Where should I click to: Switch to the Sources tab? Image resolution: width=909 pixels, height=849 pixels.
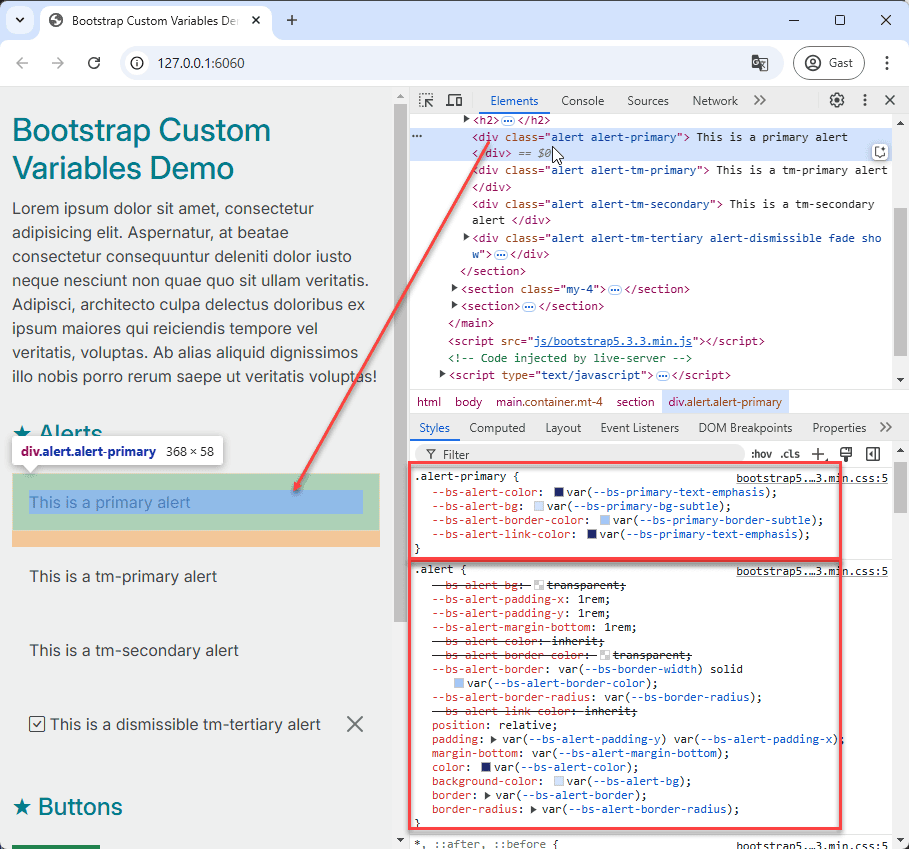coord(648,101)
